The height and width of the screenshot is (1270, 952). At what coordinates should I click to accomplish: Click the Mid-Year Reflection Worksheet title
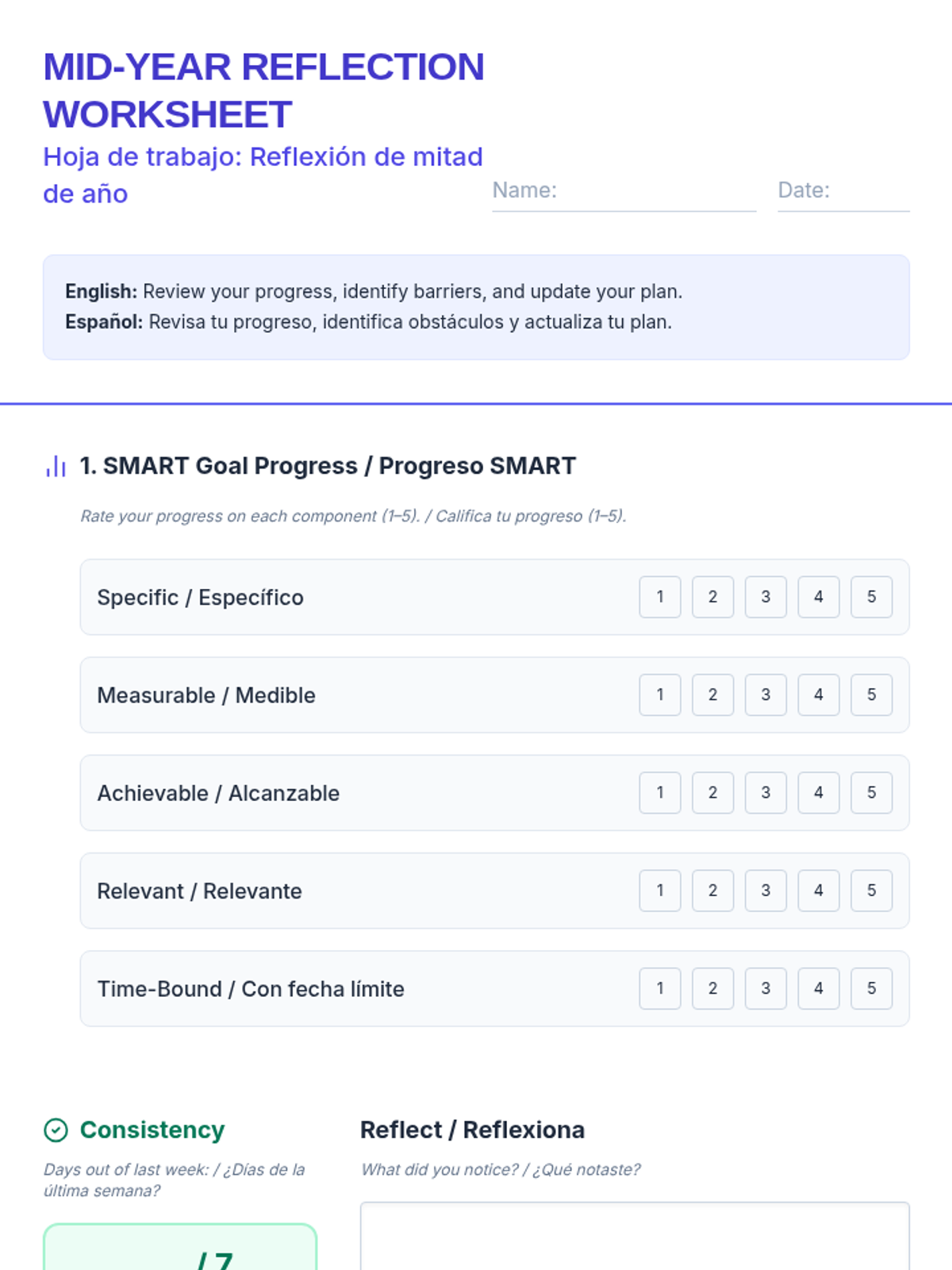263,90
